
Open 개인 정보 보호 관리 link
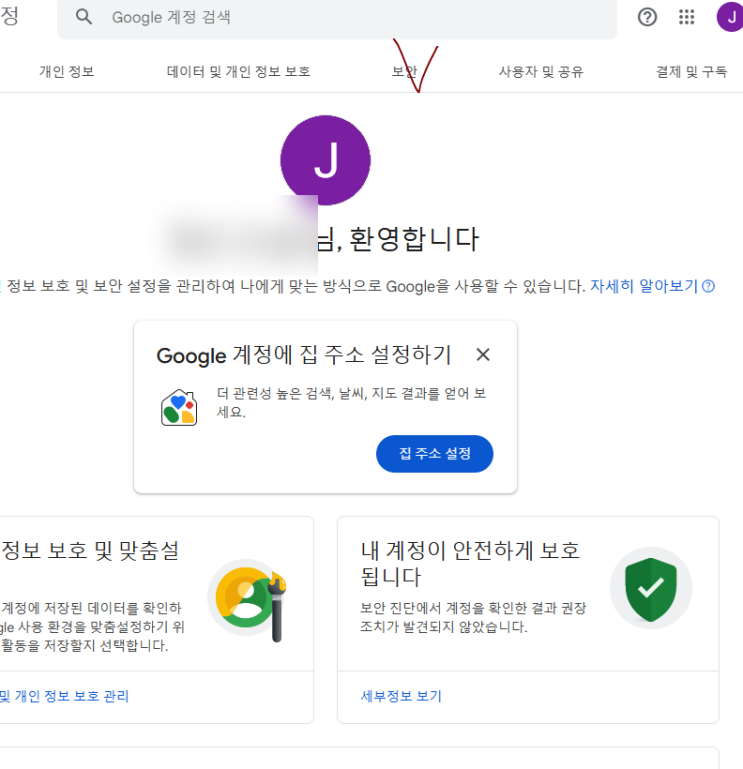pyautogui.click(x=64, y=696)
